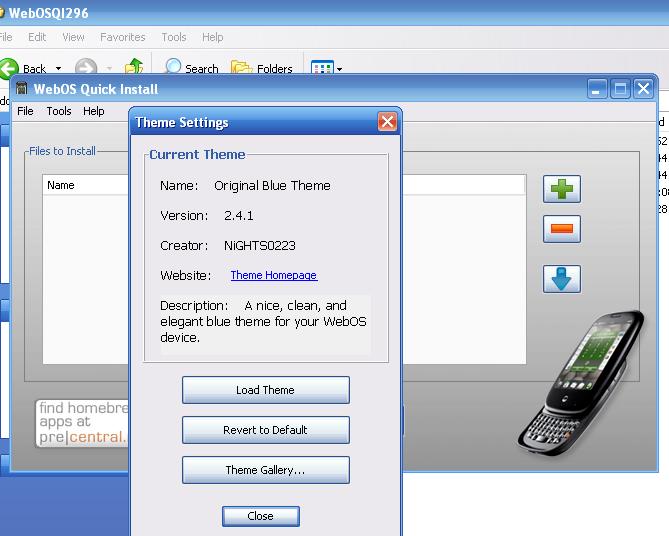Screen dimensions: 669x536
Task: Open Tools menu in WebOS Quick Install
Action: click(59, 111)
